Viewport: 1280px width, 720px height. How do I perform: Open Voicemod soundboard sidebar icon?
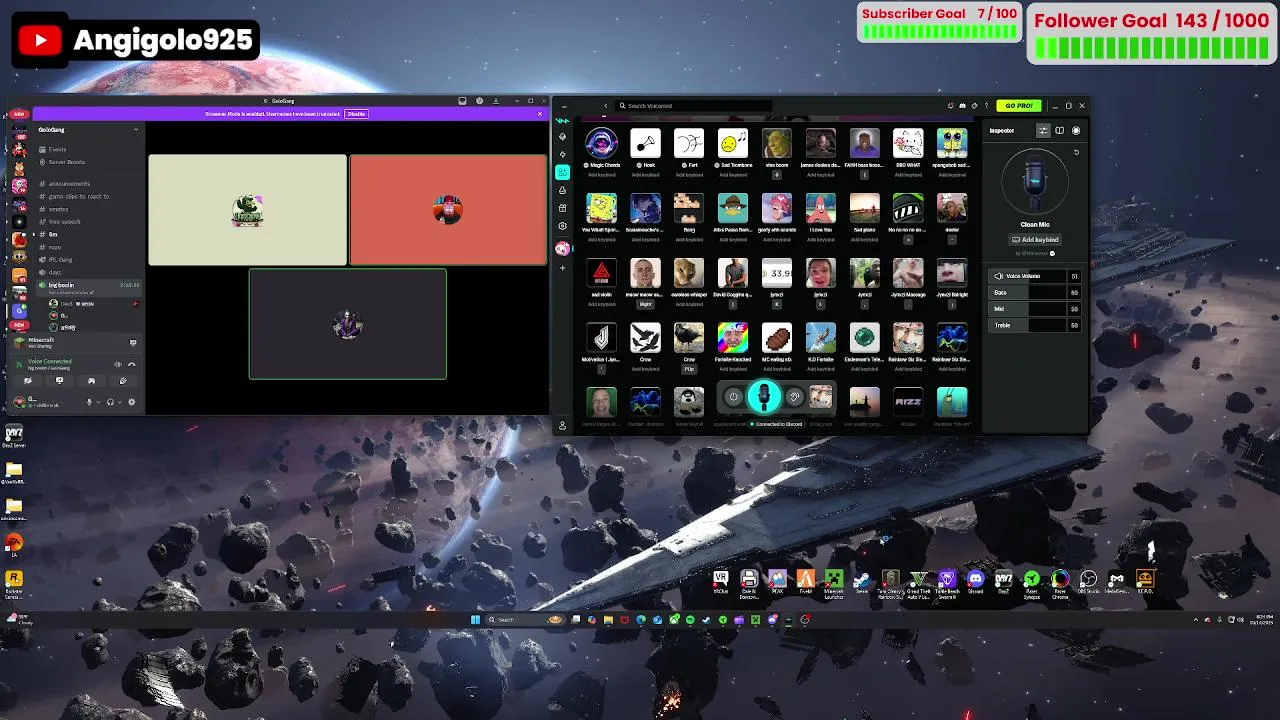tap(563, 172)
